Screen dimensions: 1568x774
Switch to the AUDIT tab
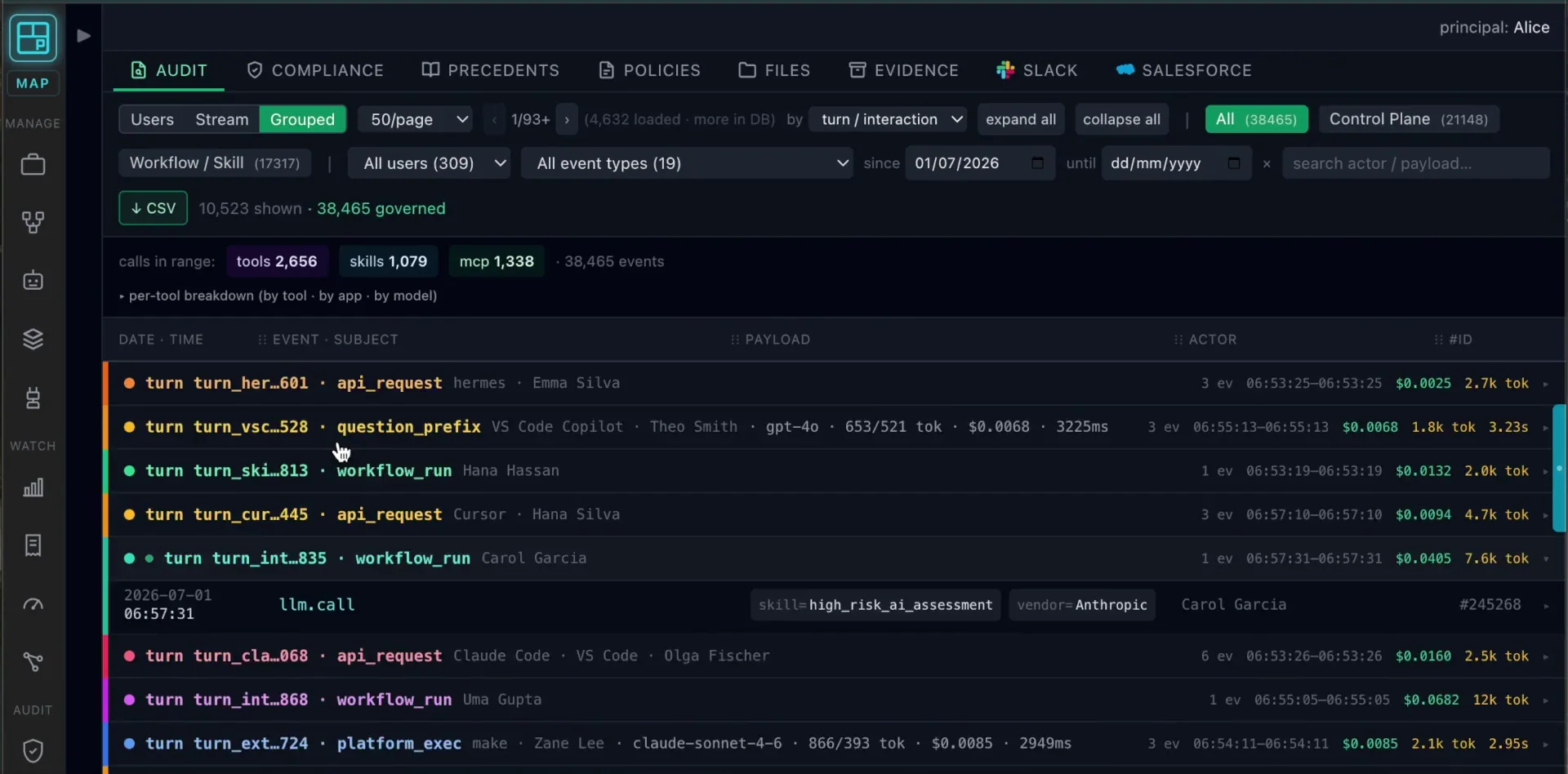click(169, 70)
